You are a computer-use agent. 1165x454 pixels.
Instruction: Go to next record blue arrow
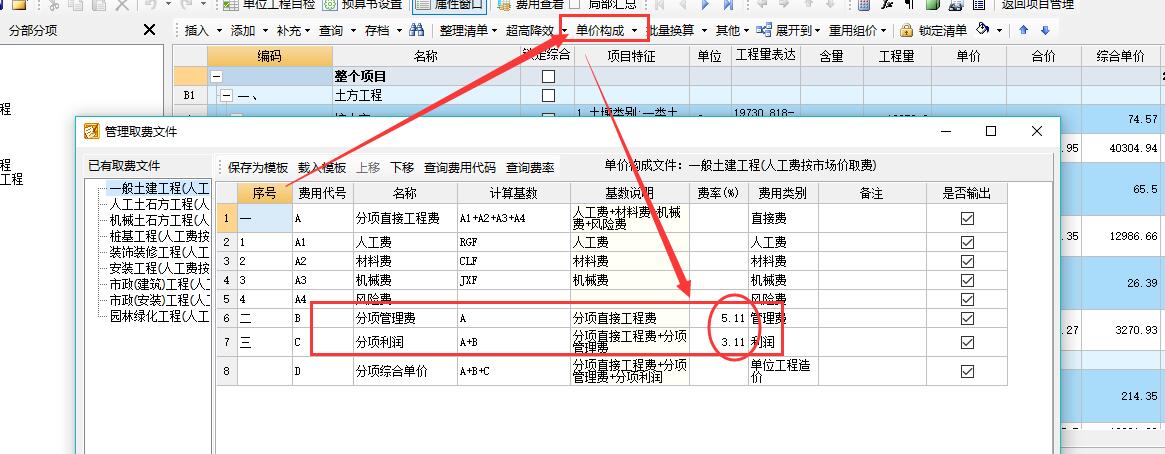point(706,4)
